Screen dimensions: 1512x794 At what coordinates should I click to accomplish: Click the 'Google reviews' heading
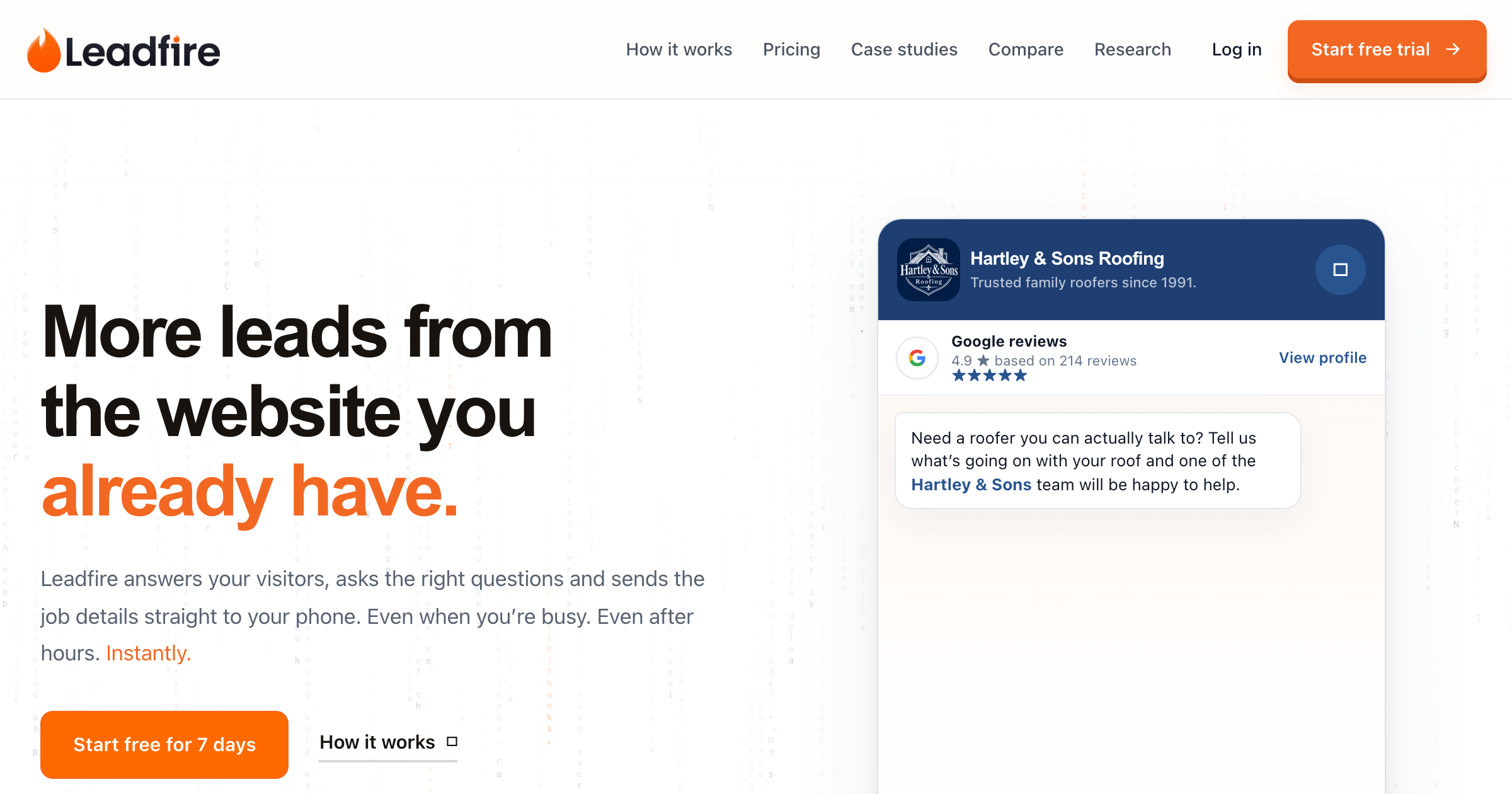click(x=1009, y=342)
